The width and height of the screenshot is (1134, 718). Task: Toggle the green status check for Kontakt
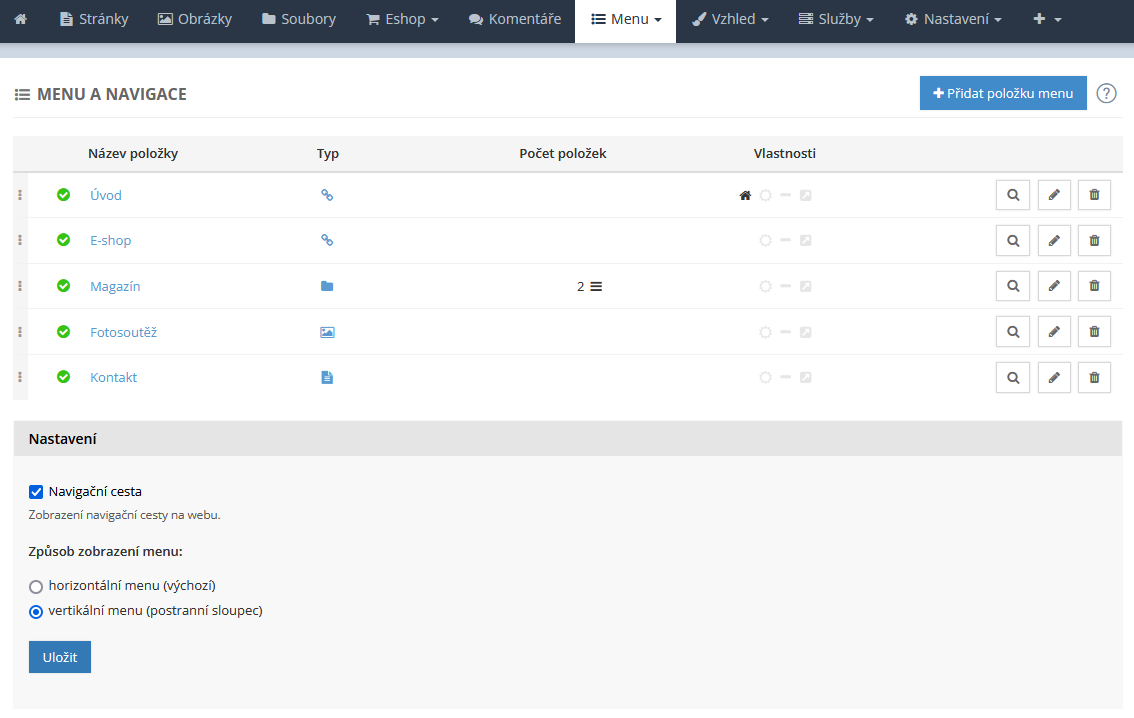click(64, 378)
